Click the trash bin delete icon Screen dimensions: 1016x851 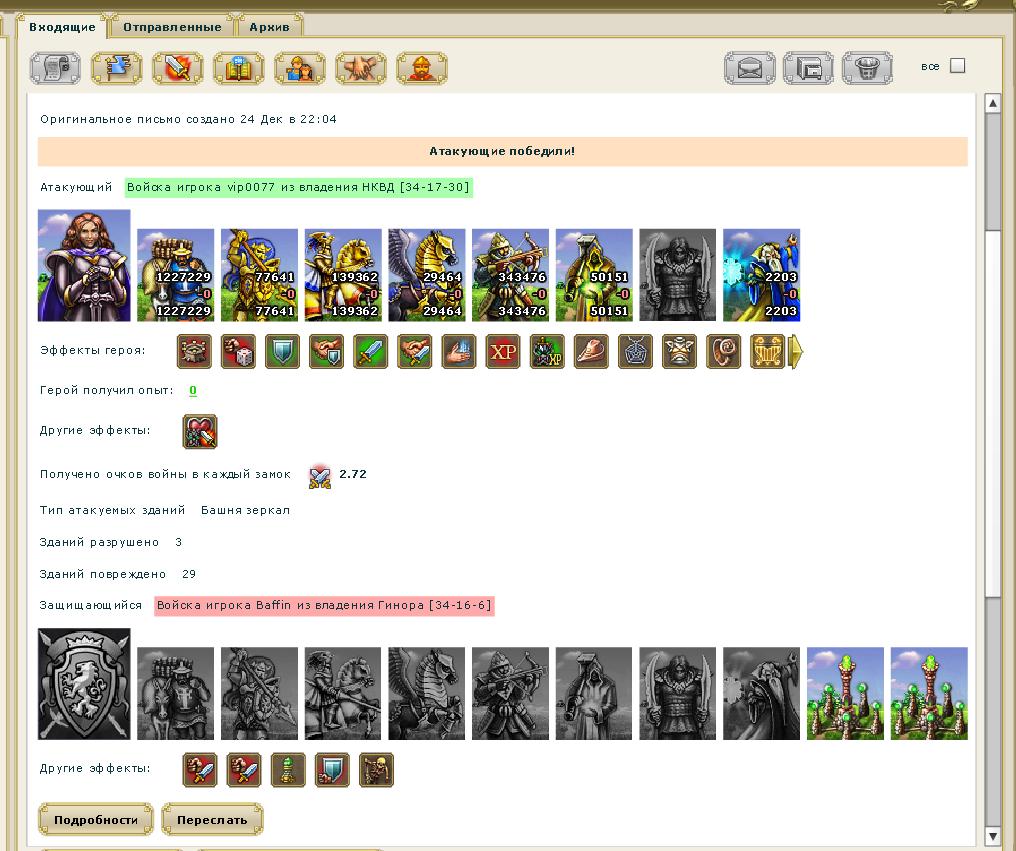point(867,68)
